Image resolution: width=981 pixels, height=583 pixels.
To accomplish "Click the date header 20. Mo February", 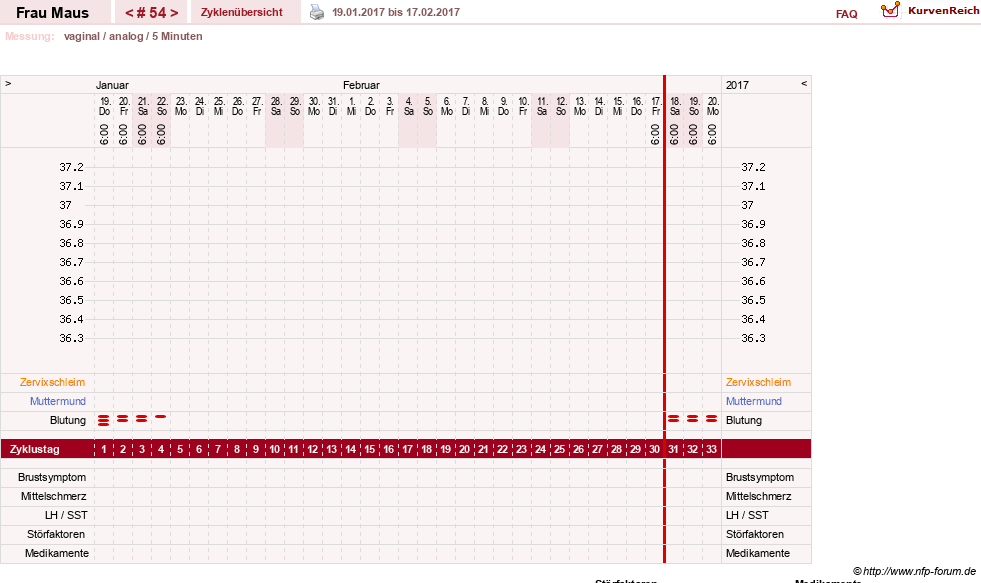I will (713, 106).
